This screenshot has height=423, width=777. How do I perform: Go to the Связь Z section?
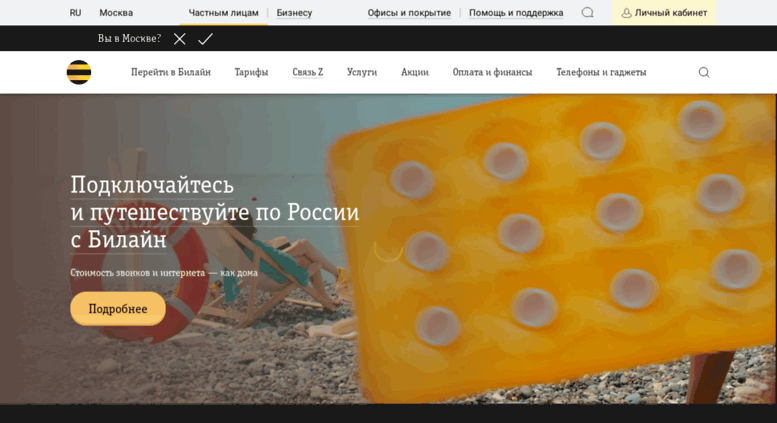(307, 72)
